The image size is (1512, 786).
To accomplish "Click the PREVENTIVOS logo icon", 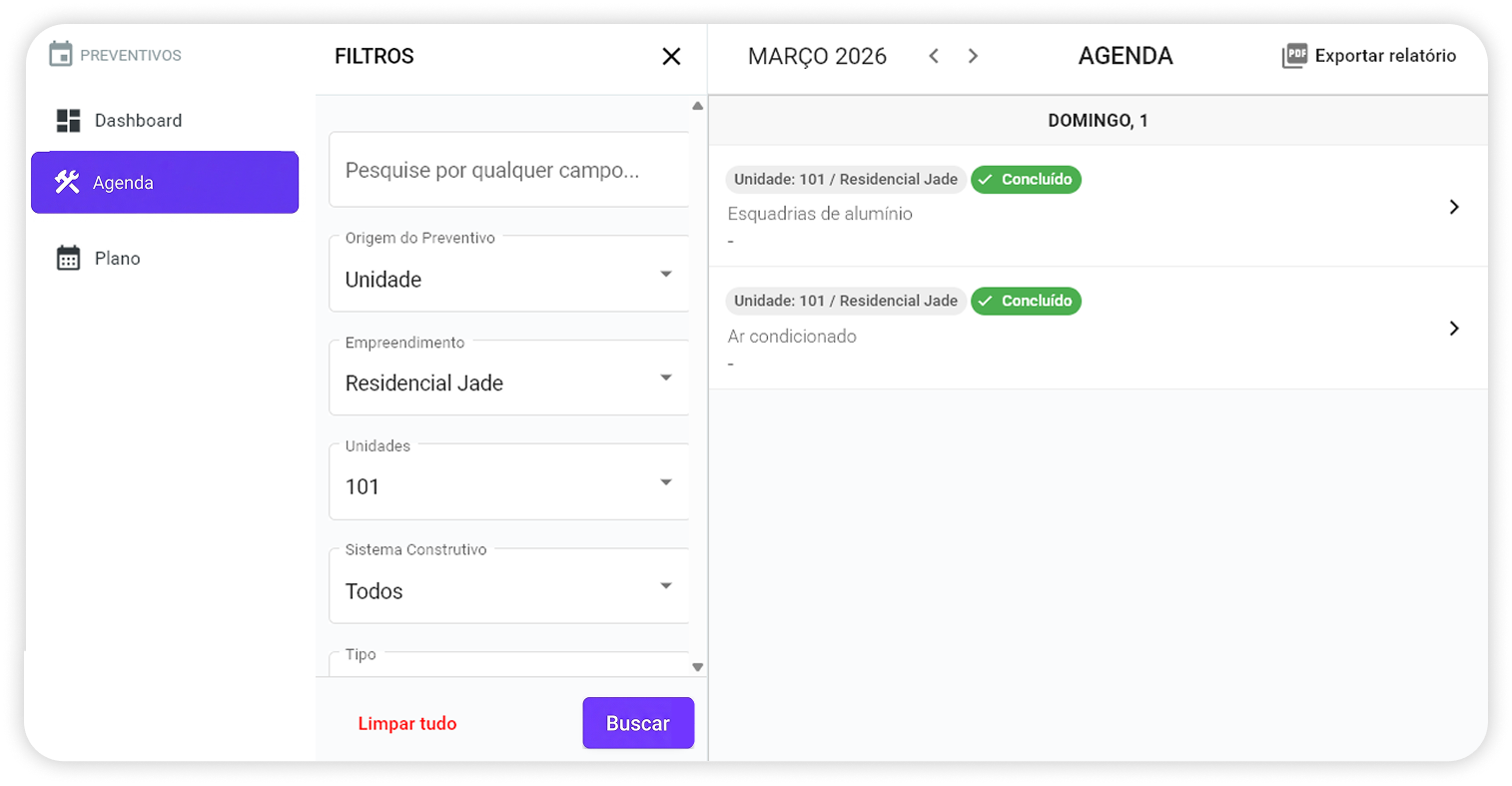I will click(x=62, y=54).
